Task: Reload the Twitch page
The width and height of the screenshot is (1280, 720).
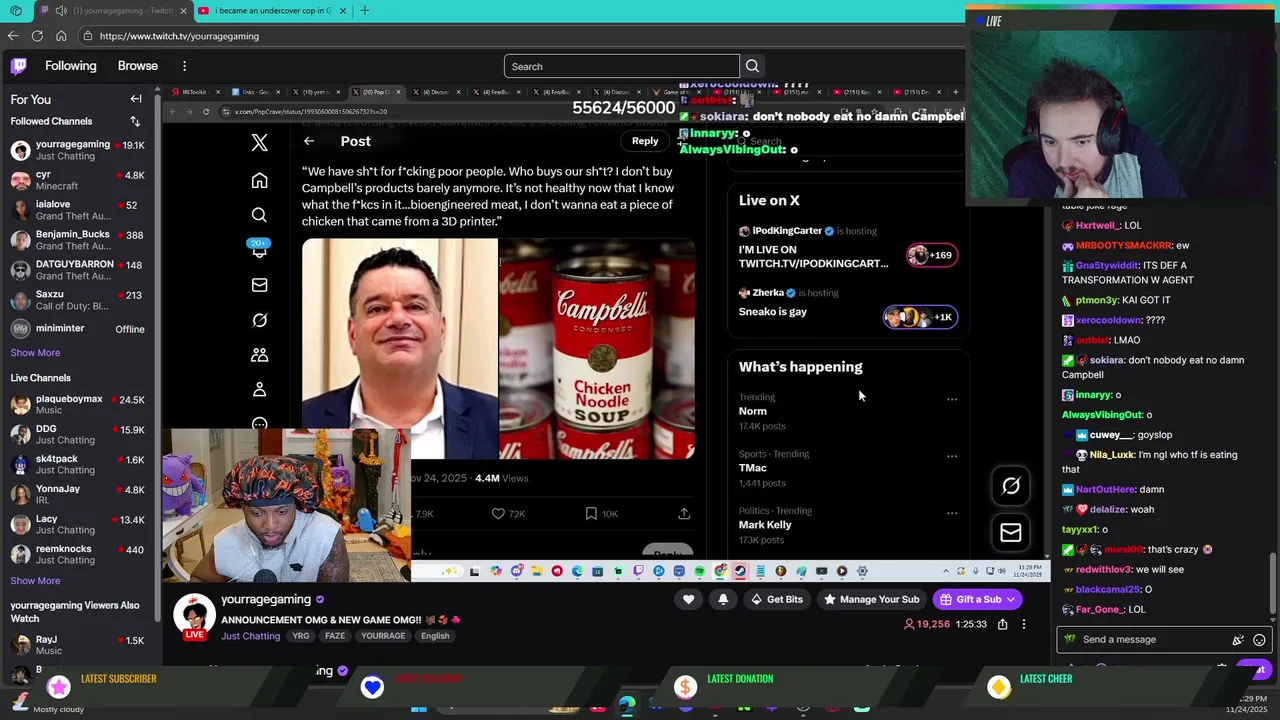Action: [x=37, y=36]
